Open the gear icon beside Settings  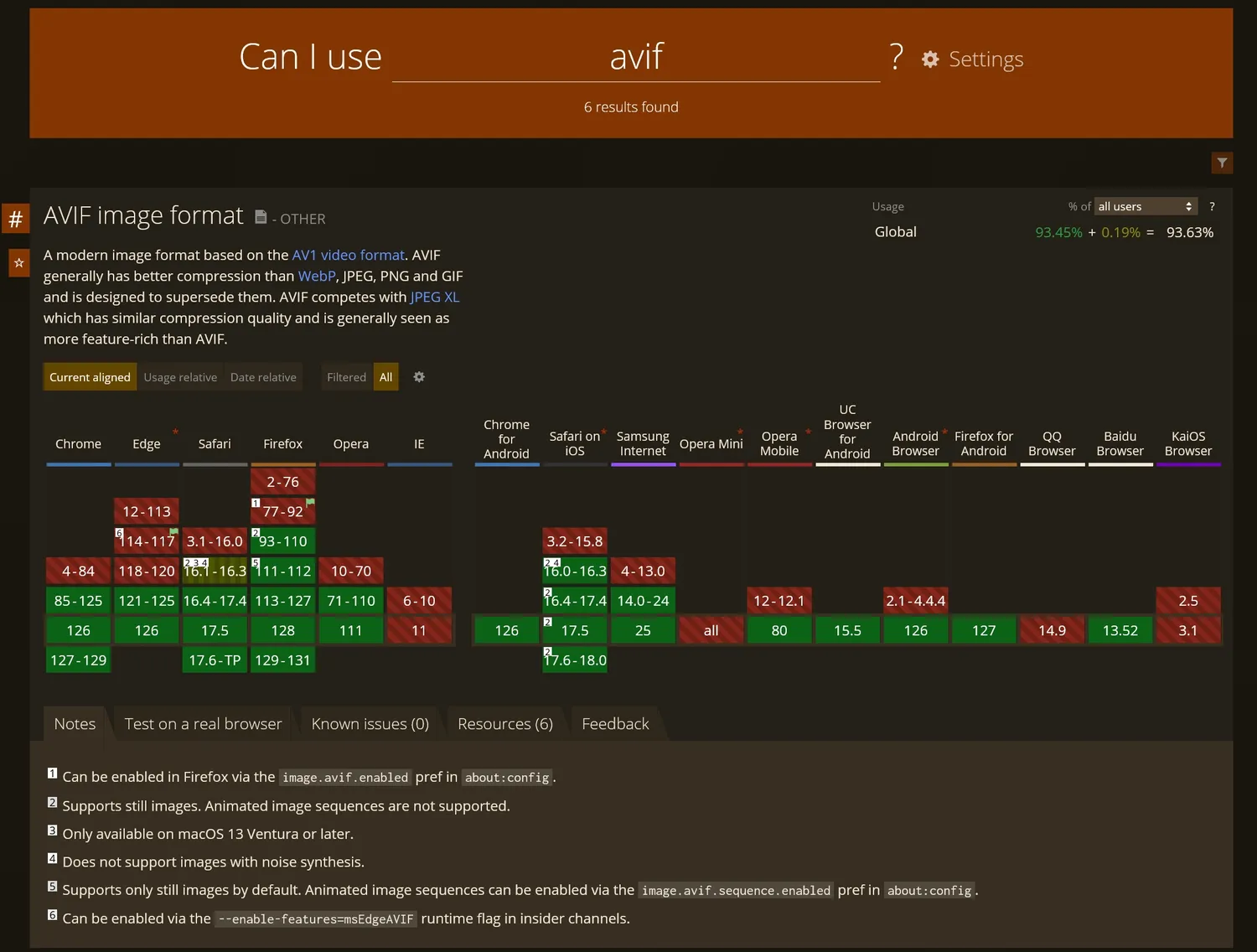930,59
